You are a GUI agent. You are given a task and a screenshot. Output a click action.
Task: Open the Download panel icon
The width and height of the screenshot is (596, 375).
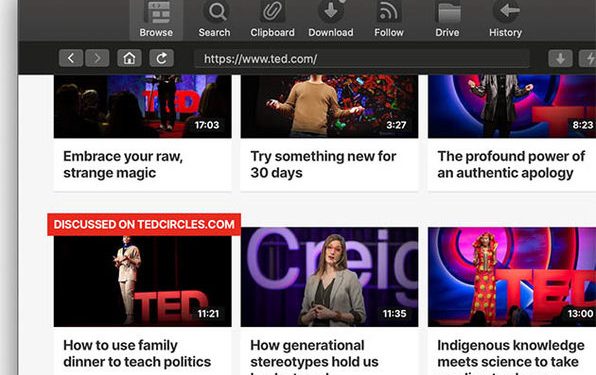[x=331, y=11]
